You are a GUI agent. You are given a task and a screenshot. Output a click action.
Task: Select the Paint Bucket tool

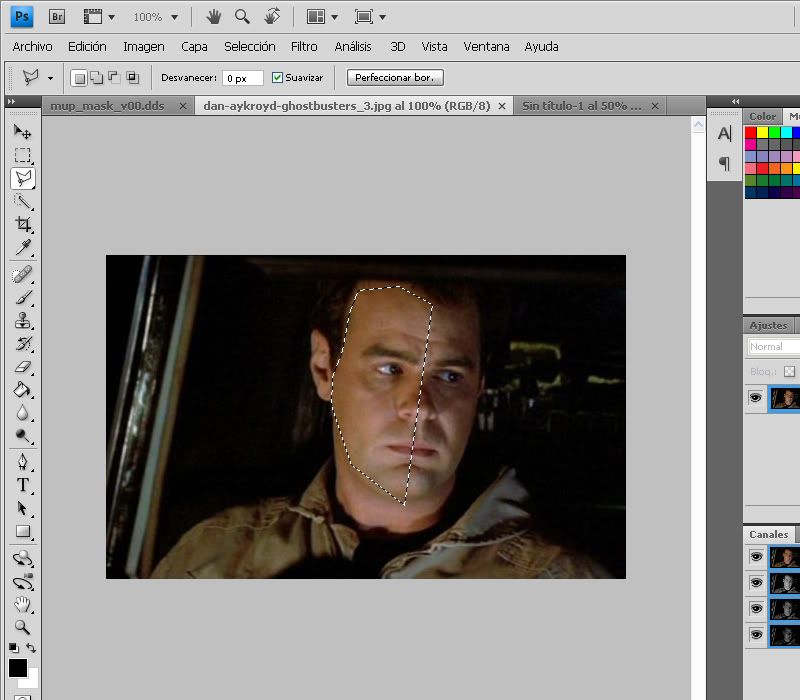click(22, 390)
